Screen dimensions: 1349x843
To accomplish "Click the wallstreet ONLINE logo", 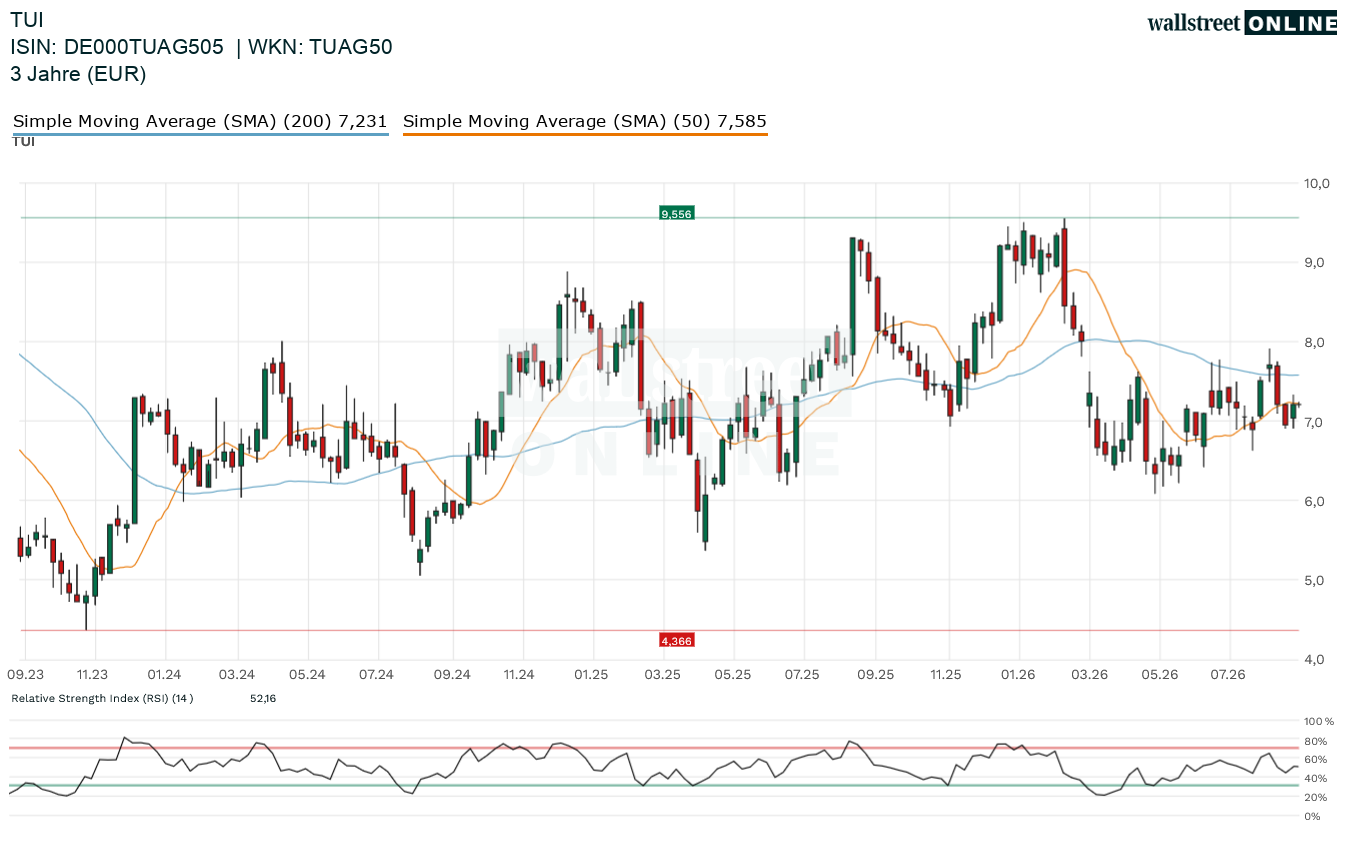I will coord(1242,24).
